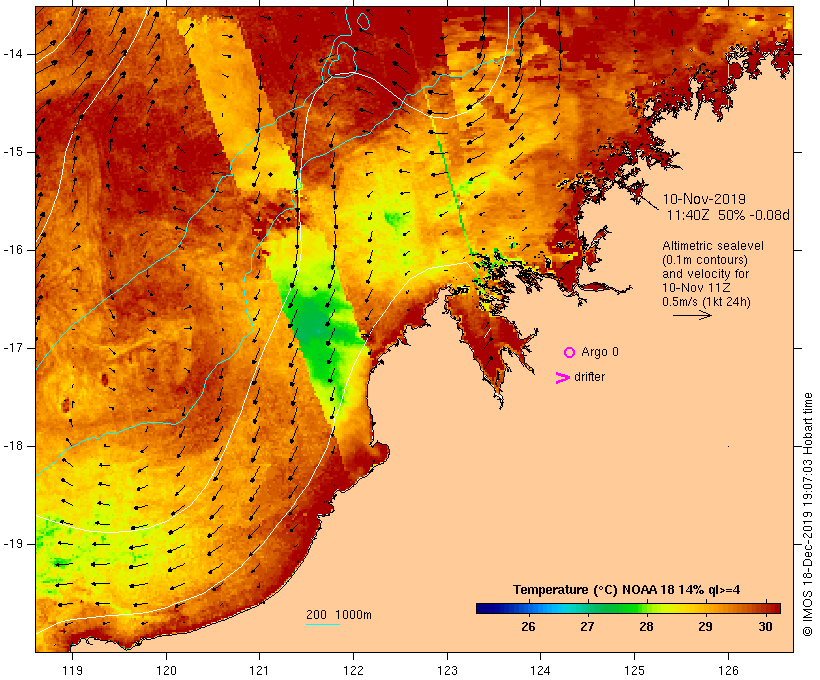
Task: Click the '122' longitude axis label
Action: (354, 670)
